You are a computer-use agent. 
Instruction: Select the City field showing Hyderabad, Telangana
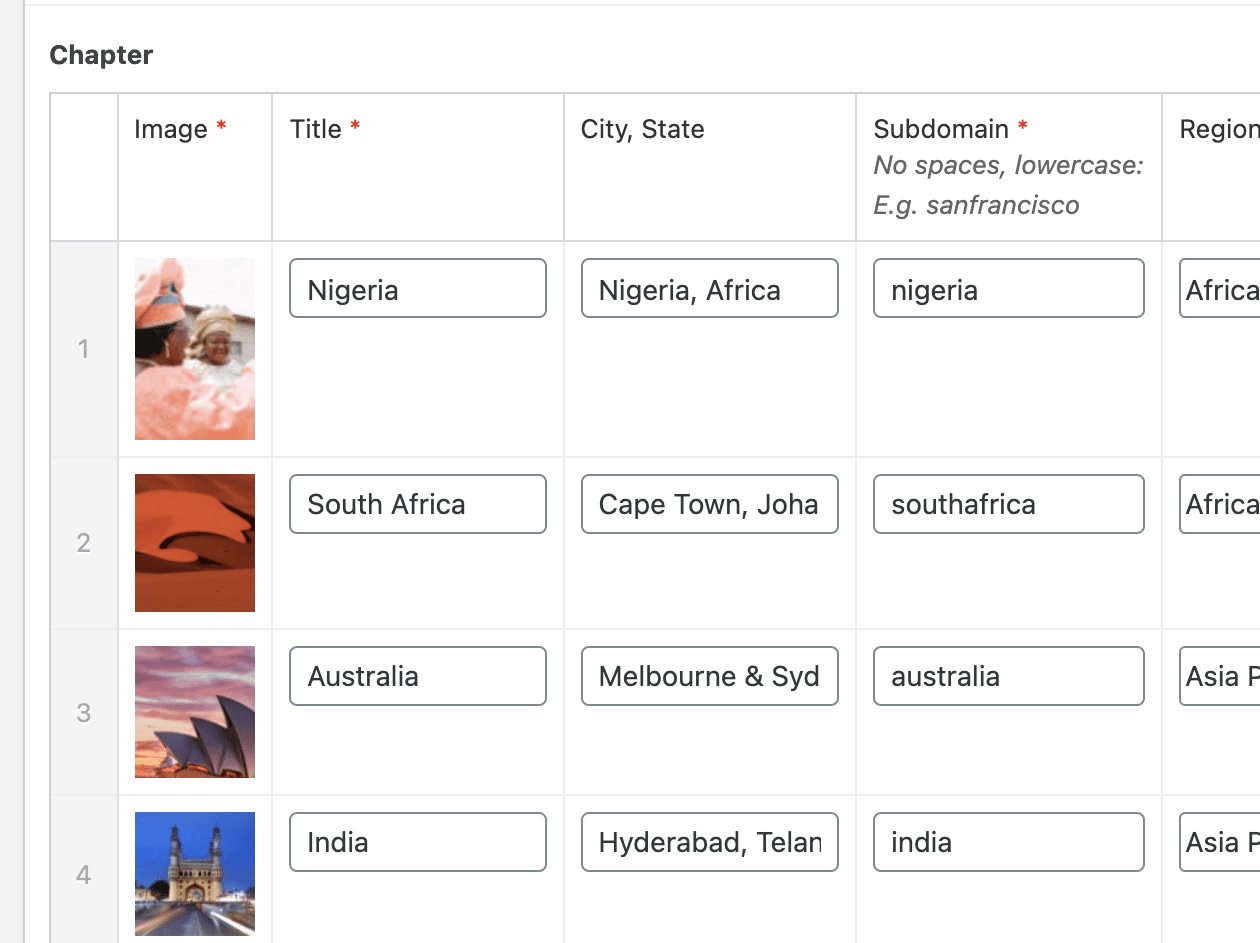coord(709,841)
